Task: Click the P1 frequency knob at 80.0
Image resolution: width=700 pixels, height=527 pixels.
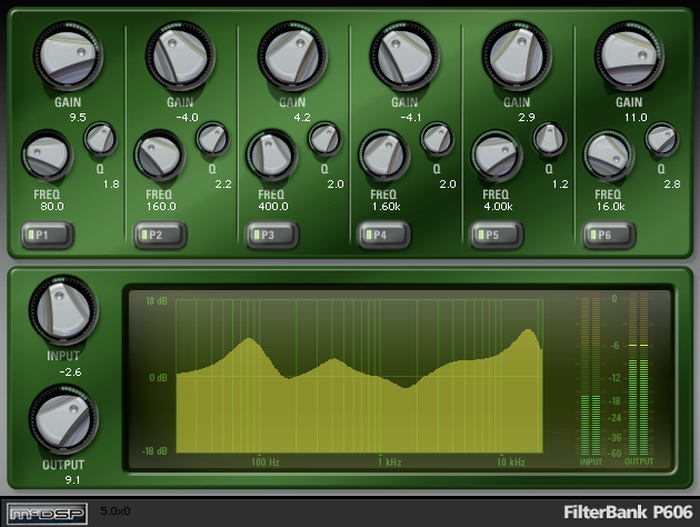Action: coord(47,156)
